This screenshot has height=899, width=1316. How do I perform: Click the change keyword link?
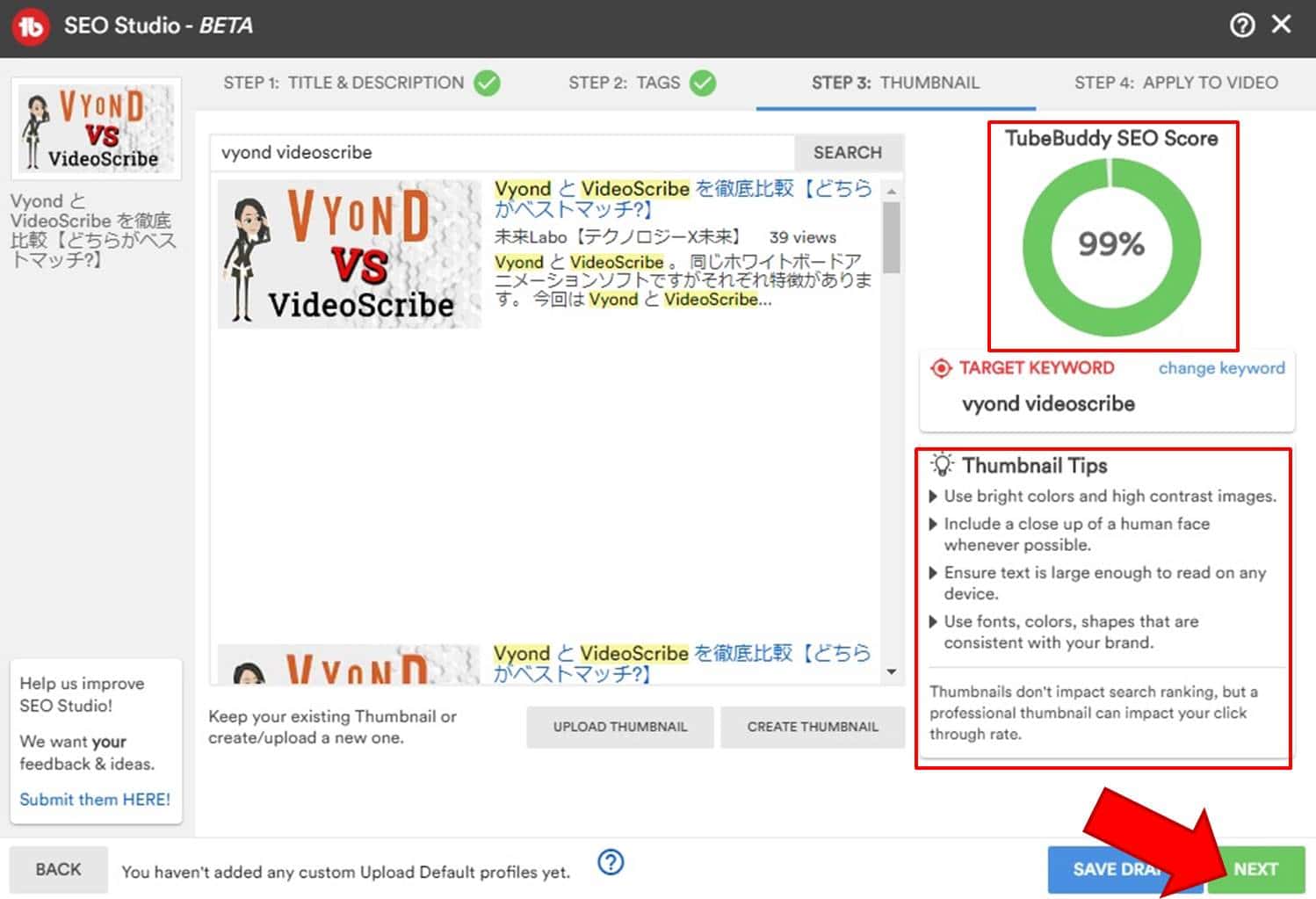tap(1221, 368)
